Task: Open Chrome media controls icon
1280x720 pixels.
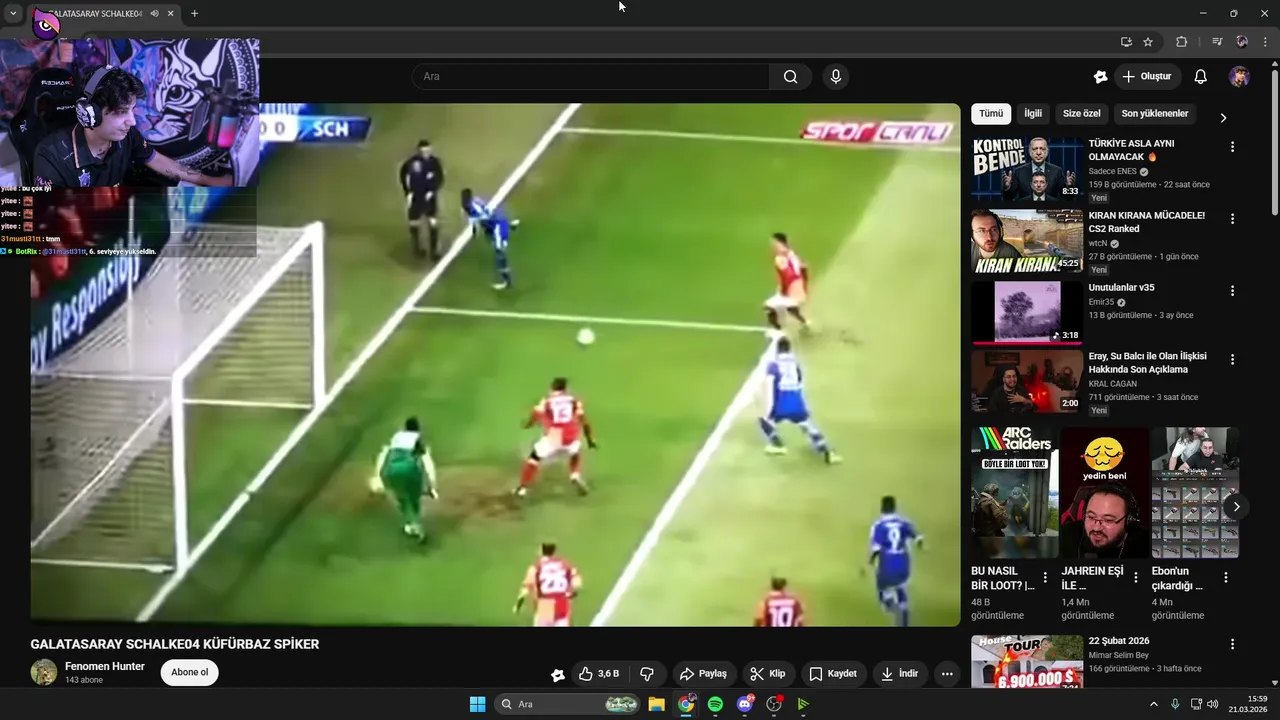Action: (x=1217, y=42)
